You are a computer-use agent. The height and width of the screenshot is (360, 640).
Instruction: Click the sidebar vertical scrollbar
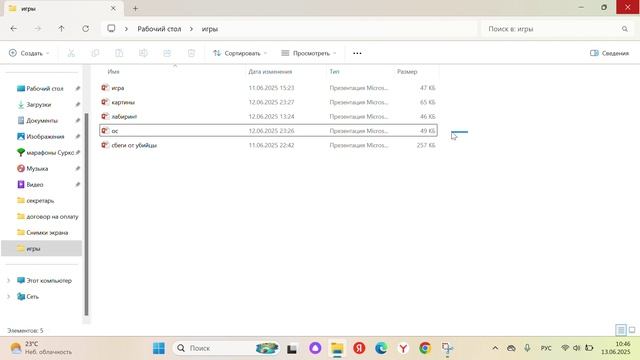86,214
